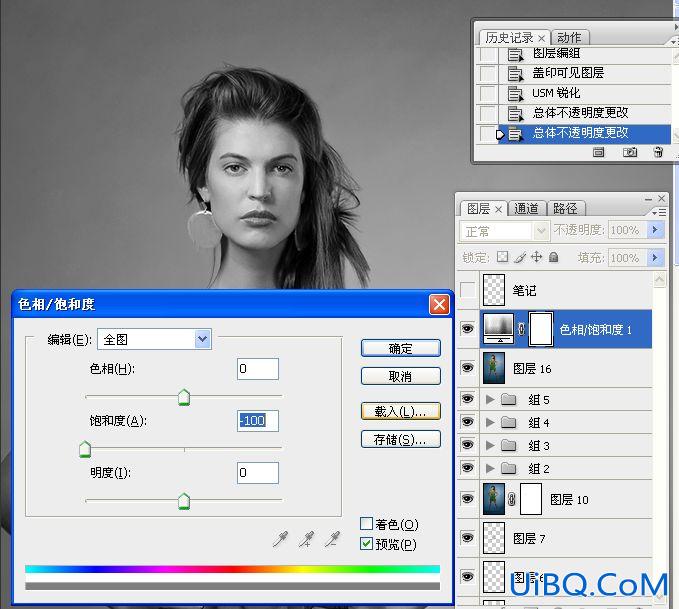
Task: Toggle visibility of 组 5
Action: [x=468, y=398]
